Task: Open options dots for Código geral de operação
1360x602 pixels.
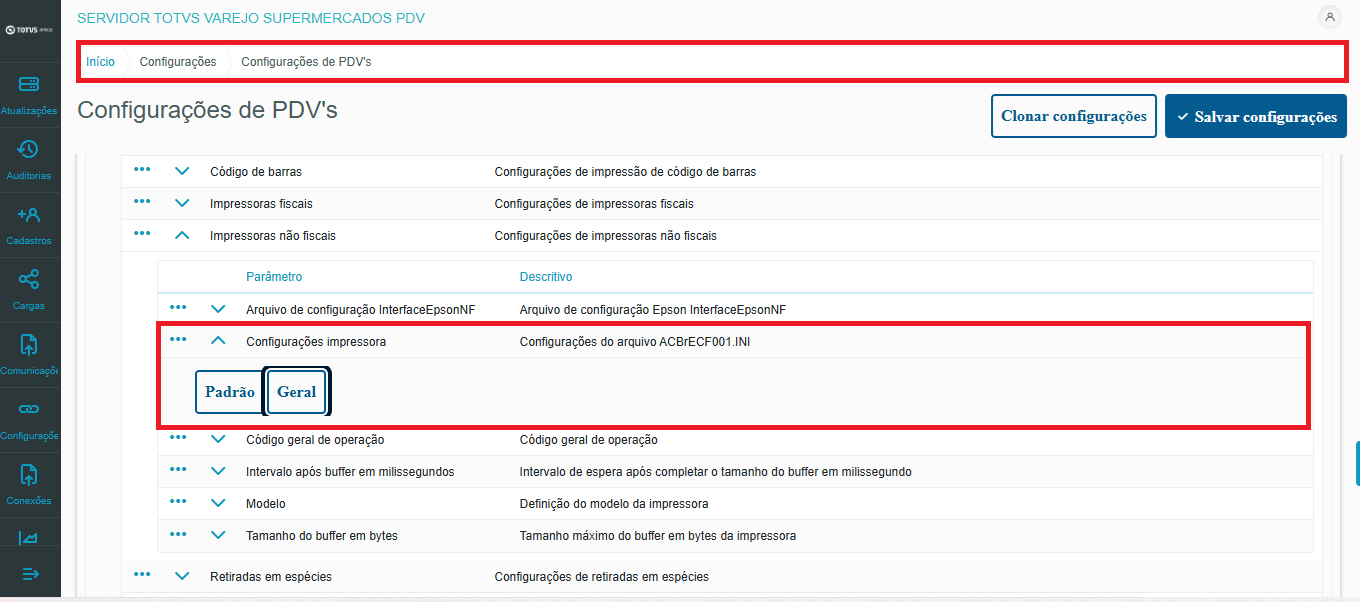Action: pos(178,438)
